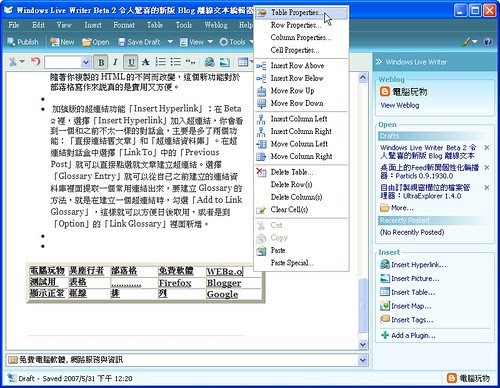Select Move Column Right

click(301, 156)
